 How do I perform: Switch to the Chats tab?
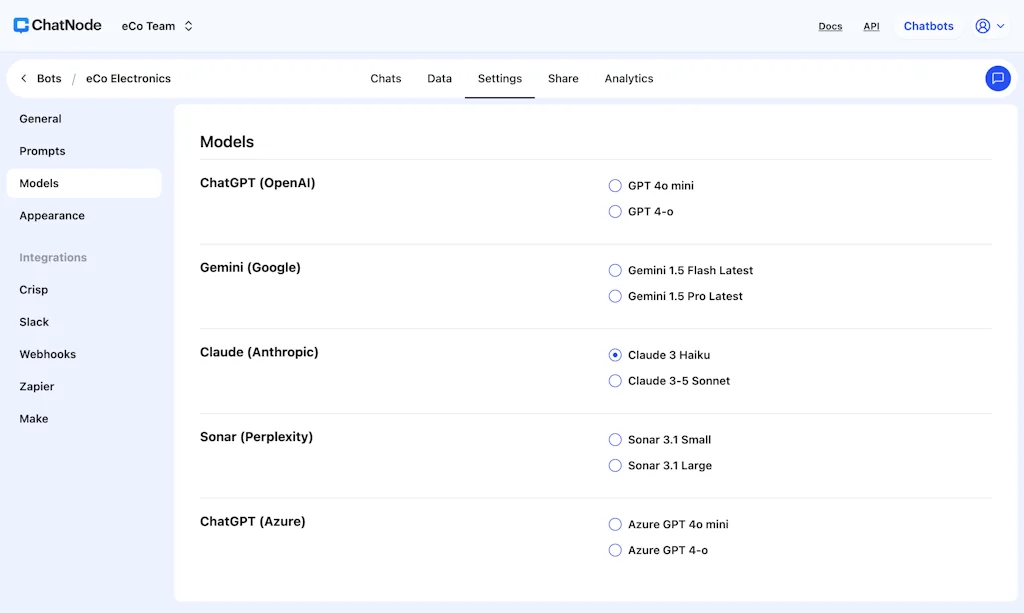[386, 78]
